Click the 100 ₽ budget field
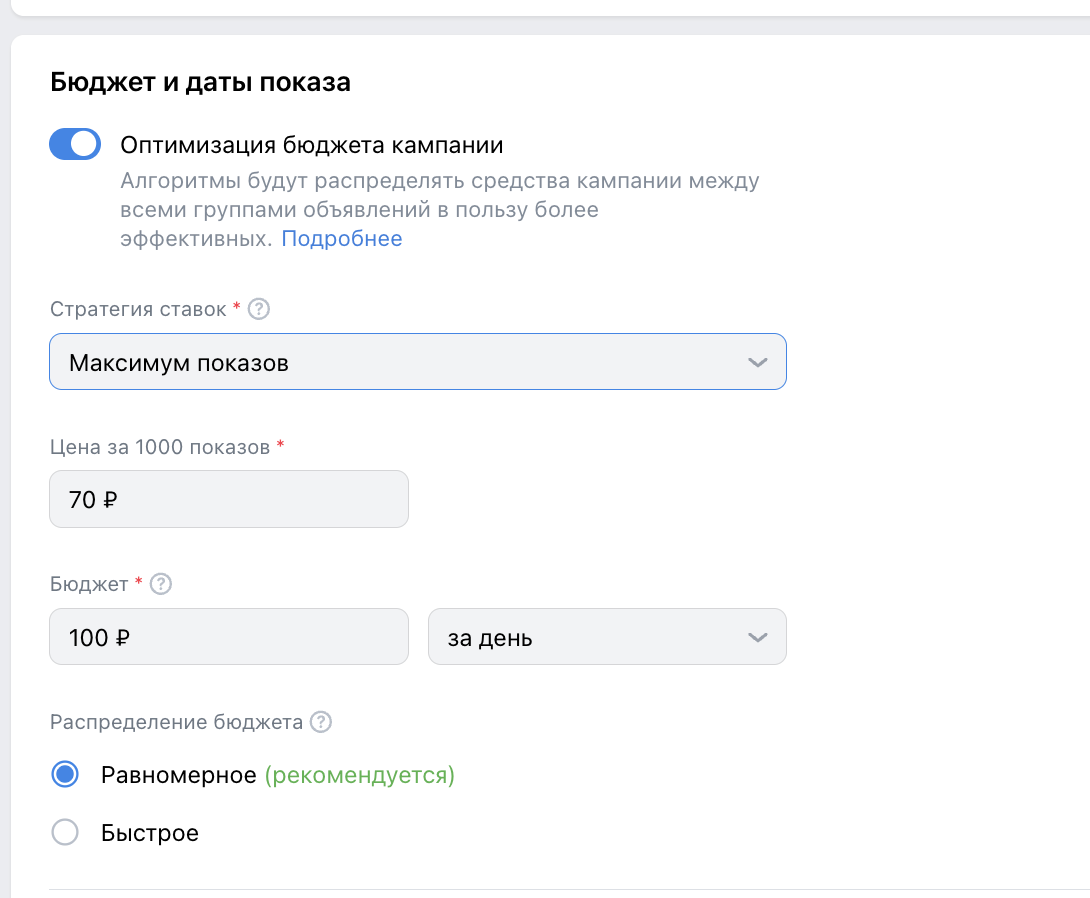1090x898 pixels. point(229,637)
